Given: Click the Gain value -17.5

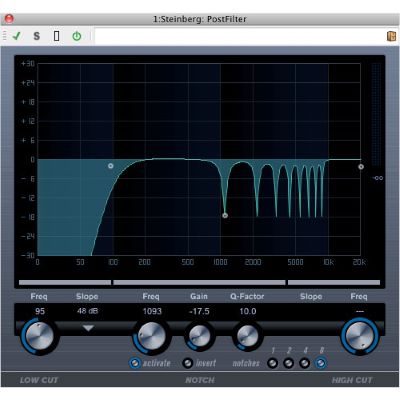Looking at the screenshot, I should pos(199,311).
